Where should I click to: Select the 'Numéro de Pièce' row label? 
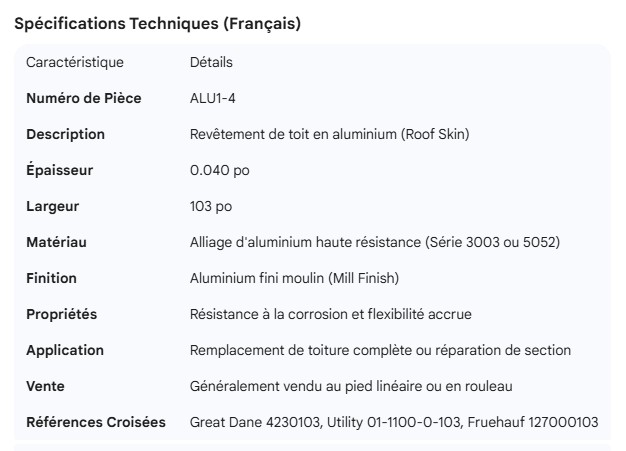[83, 99]
